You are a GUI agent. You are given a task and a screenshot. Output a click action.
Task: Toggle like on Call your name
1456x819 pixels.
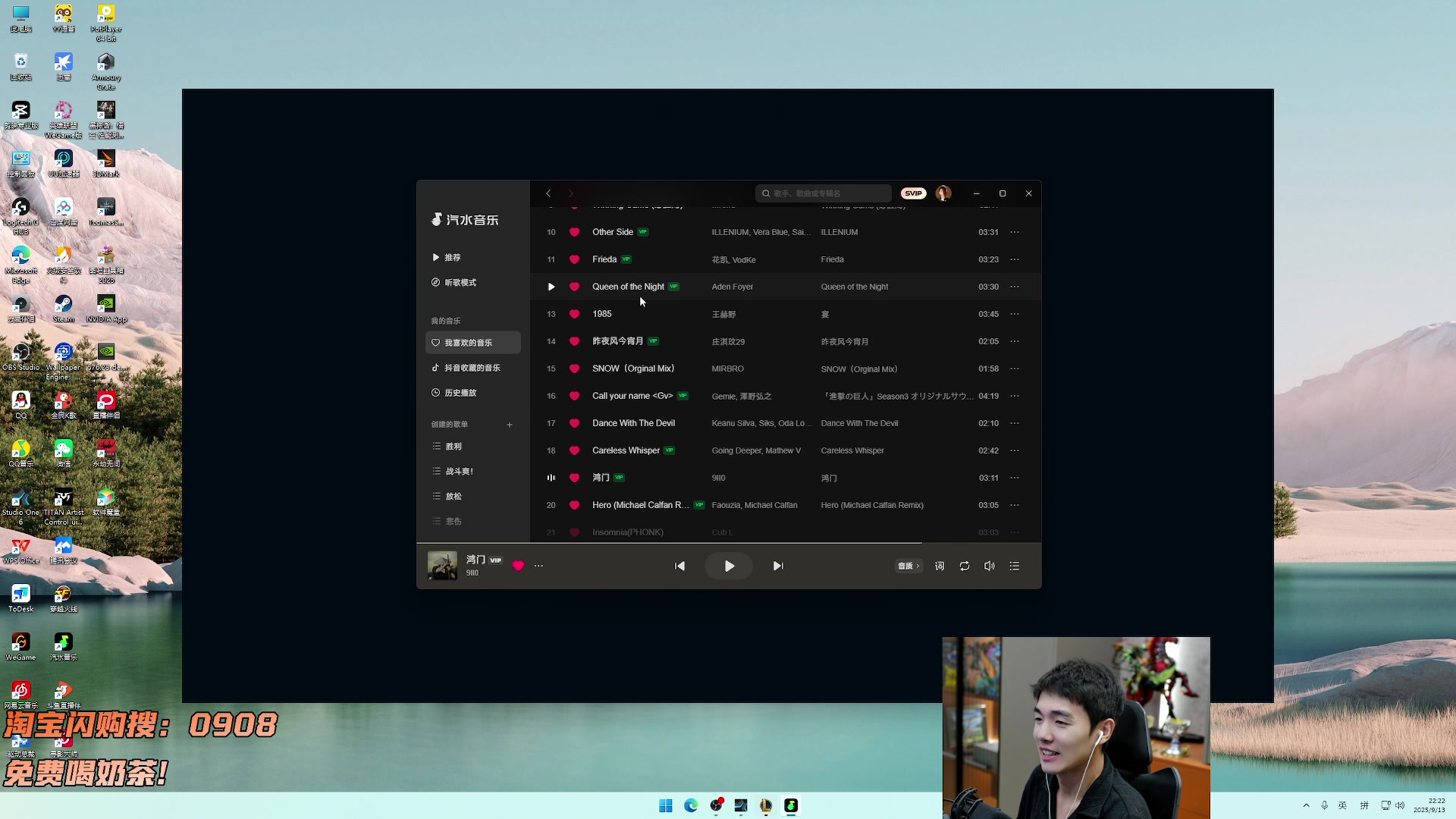pyautogui.click(x=574, y=396)
